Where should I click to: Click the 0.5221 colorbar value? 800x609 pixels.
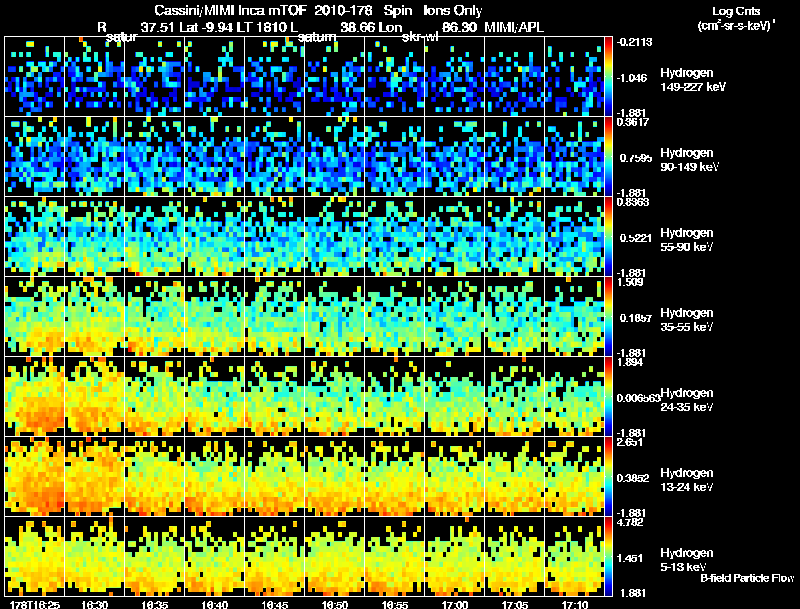pos(635,238)
